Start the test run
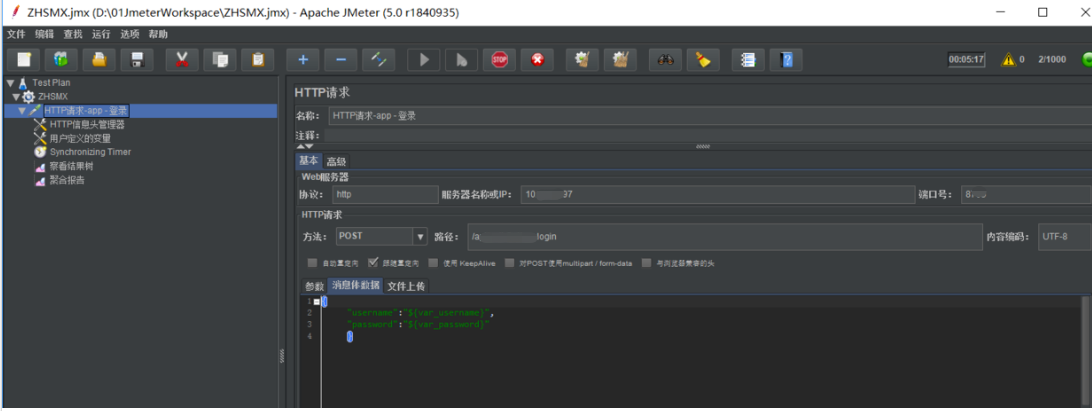Viewport: 1092px width, 411px height. (423, 60)
